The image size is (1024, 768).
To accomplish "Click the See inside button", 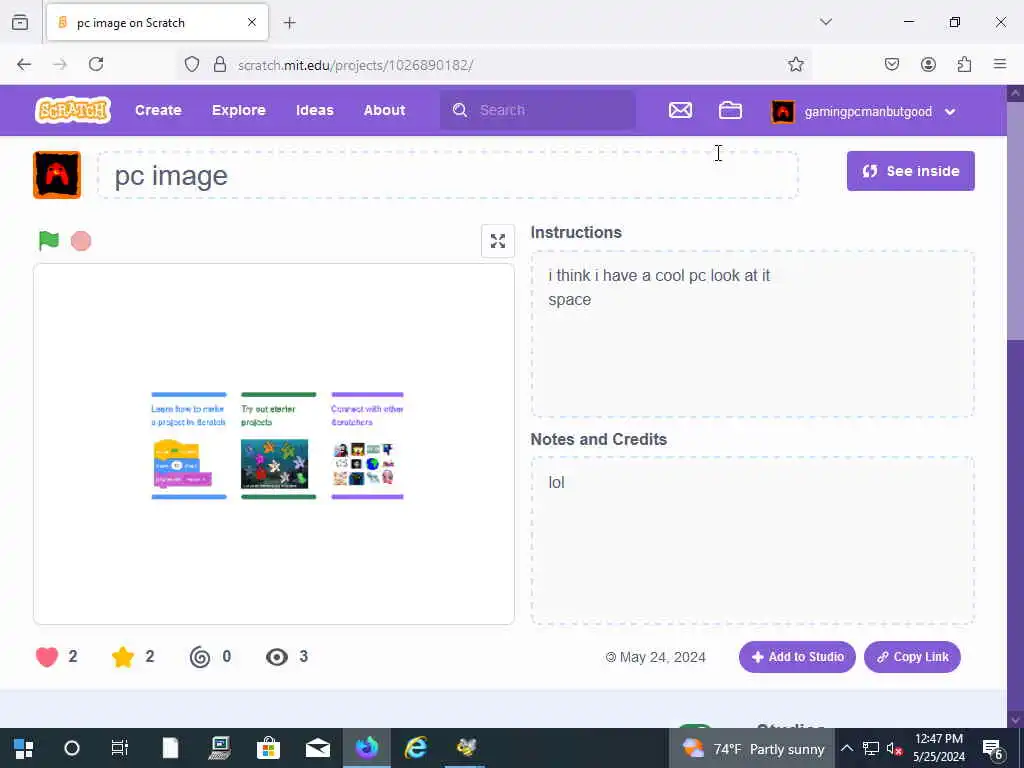I will [x=910, y=171].
